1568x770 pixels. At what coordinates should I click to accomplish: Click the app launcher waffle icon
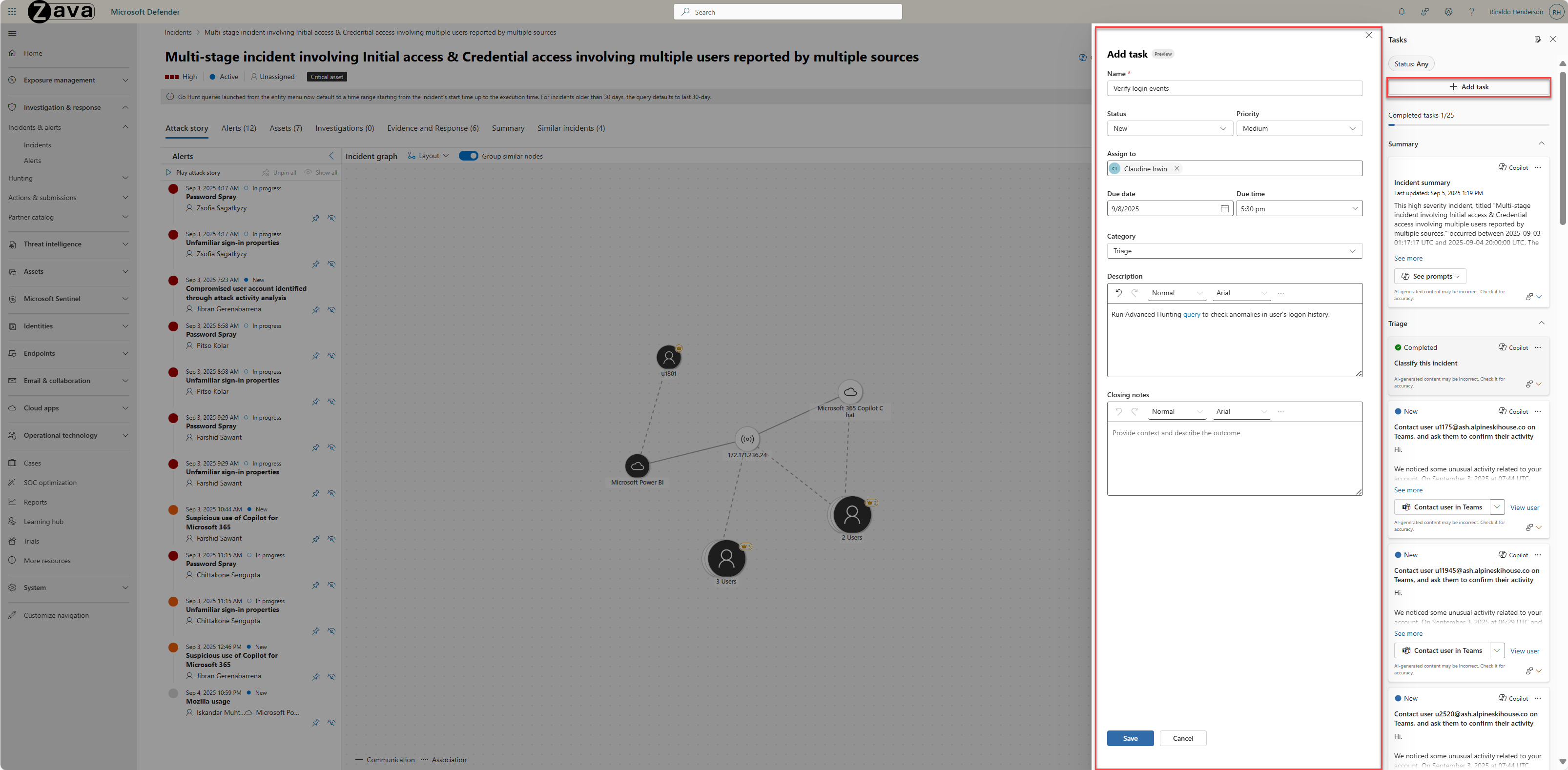(x=12, y=12)
